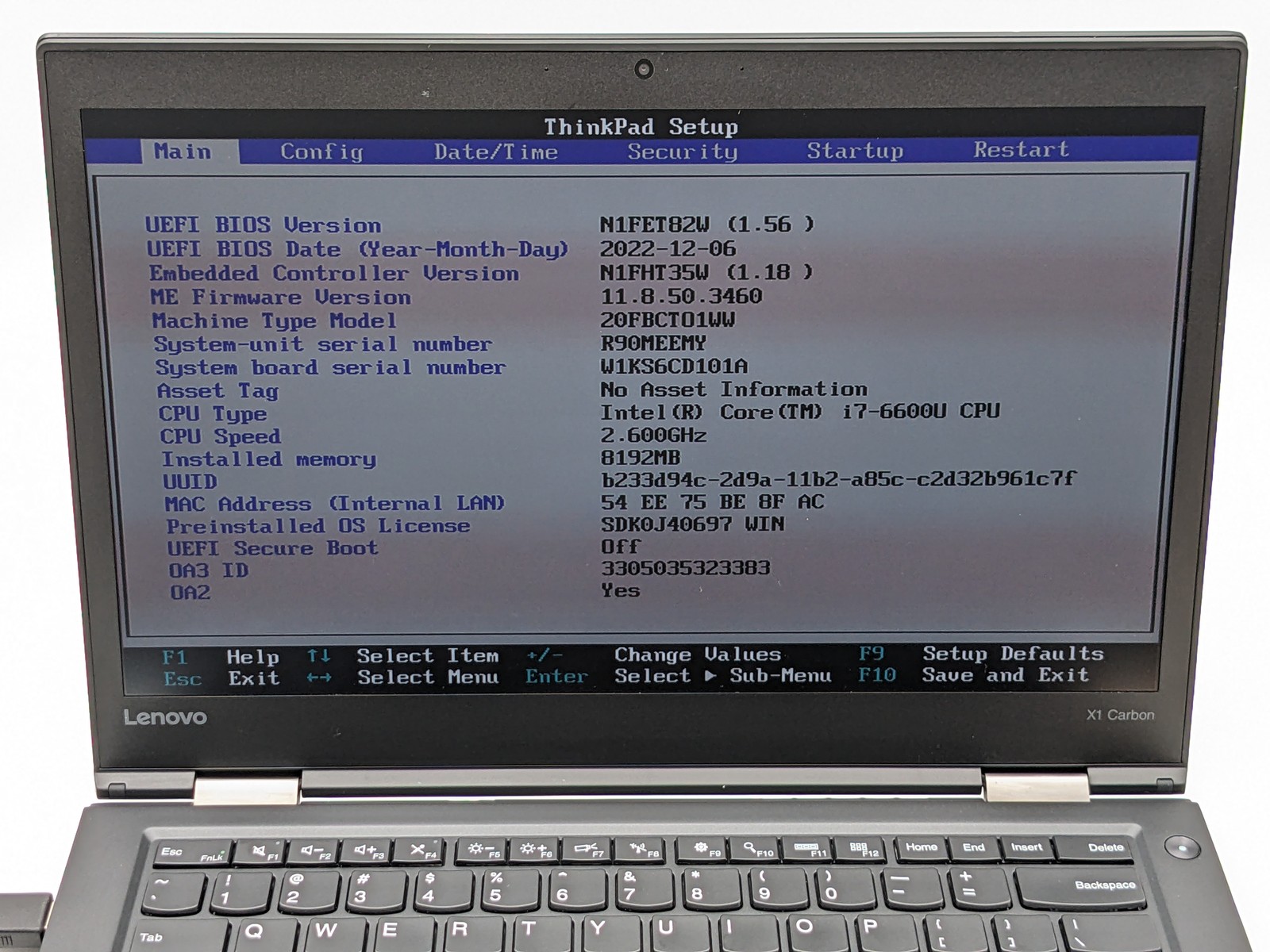Click machine type value 20FBCTO1WW
The image size is (1270, 952).
coord(668,320)
